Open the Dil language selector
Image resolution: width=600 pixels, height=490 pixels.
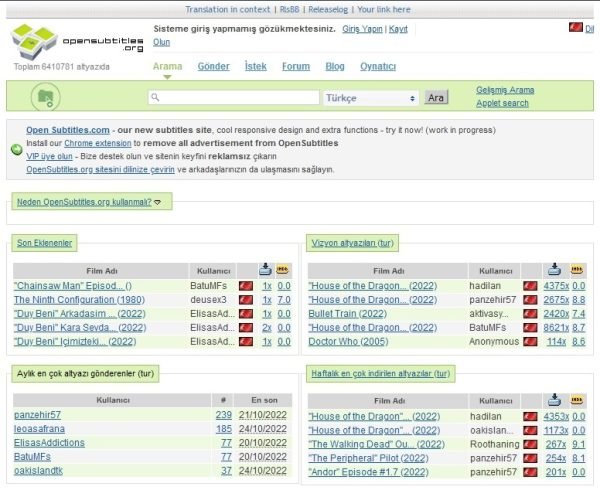(589, 29)
